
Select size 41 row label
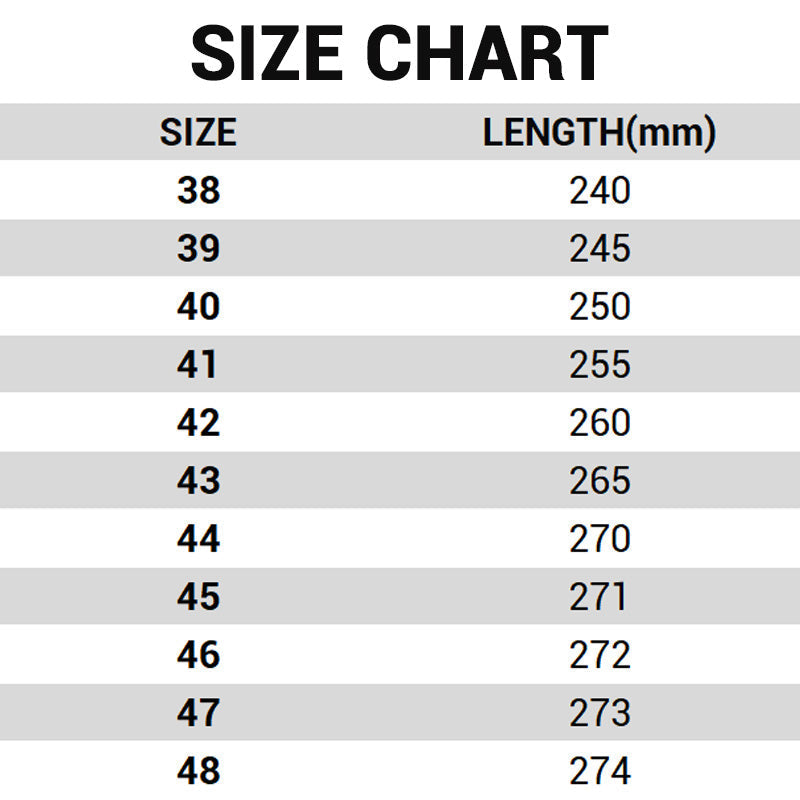(198, 364)
